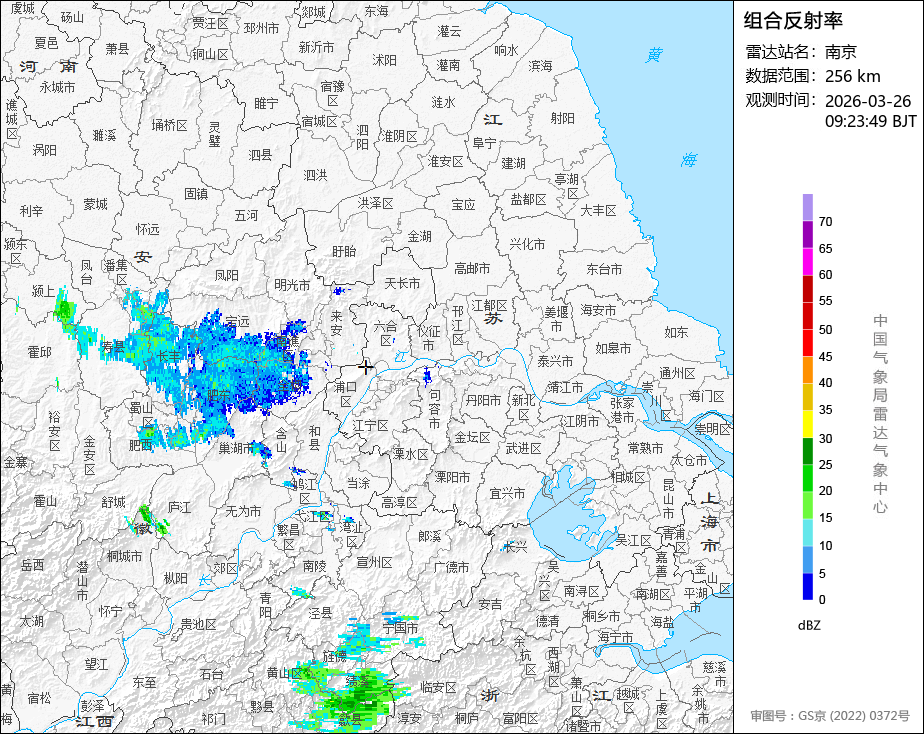This screenshot has width=924, height=734.
Task: Click the '溧水区' map label
Action: pos(411,454)
